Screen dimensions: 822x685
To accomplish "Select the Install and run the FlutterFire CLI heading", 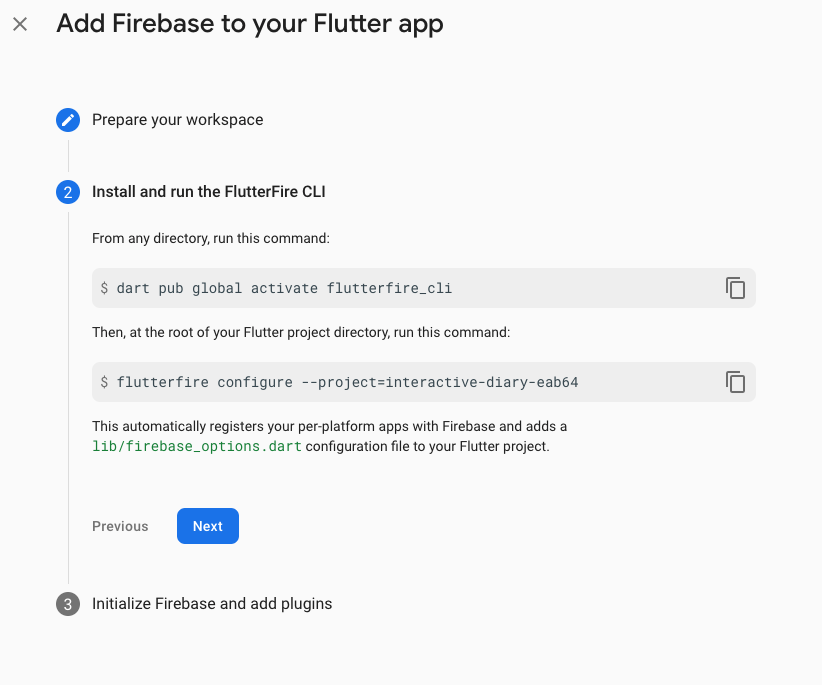I will pos(209,191).
